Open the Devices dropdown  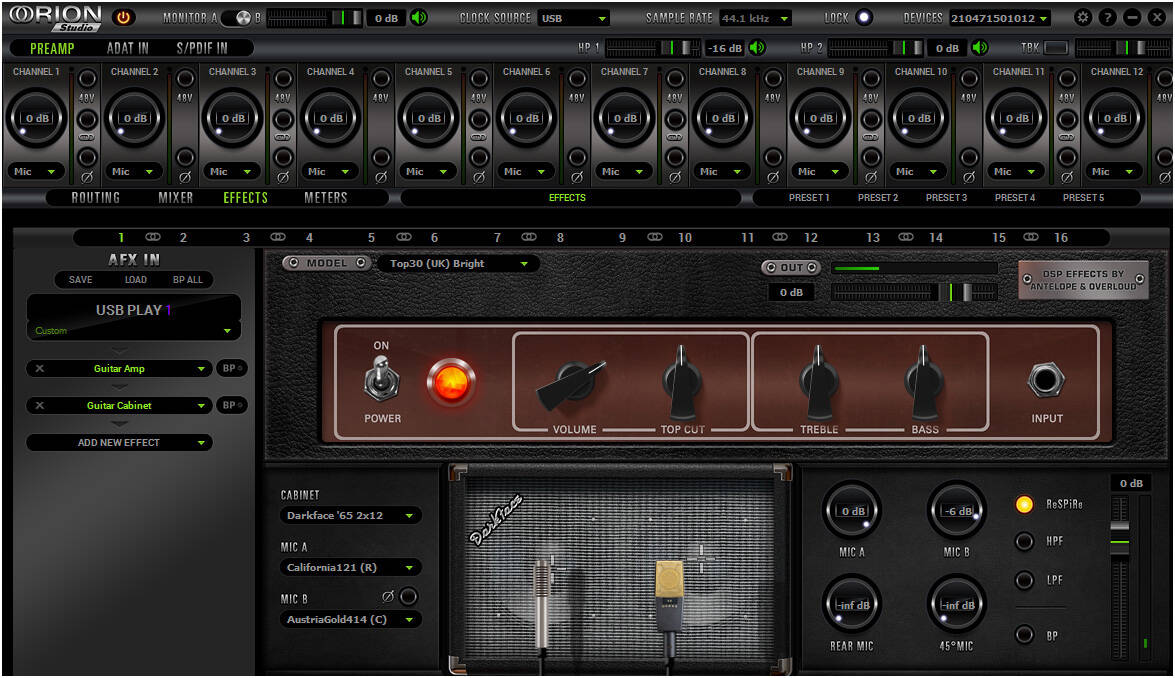click(1000, 18)
